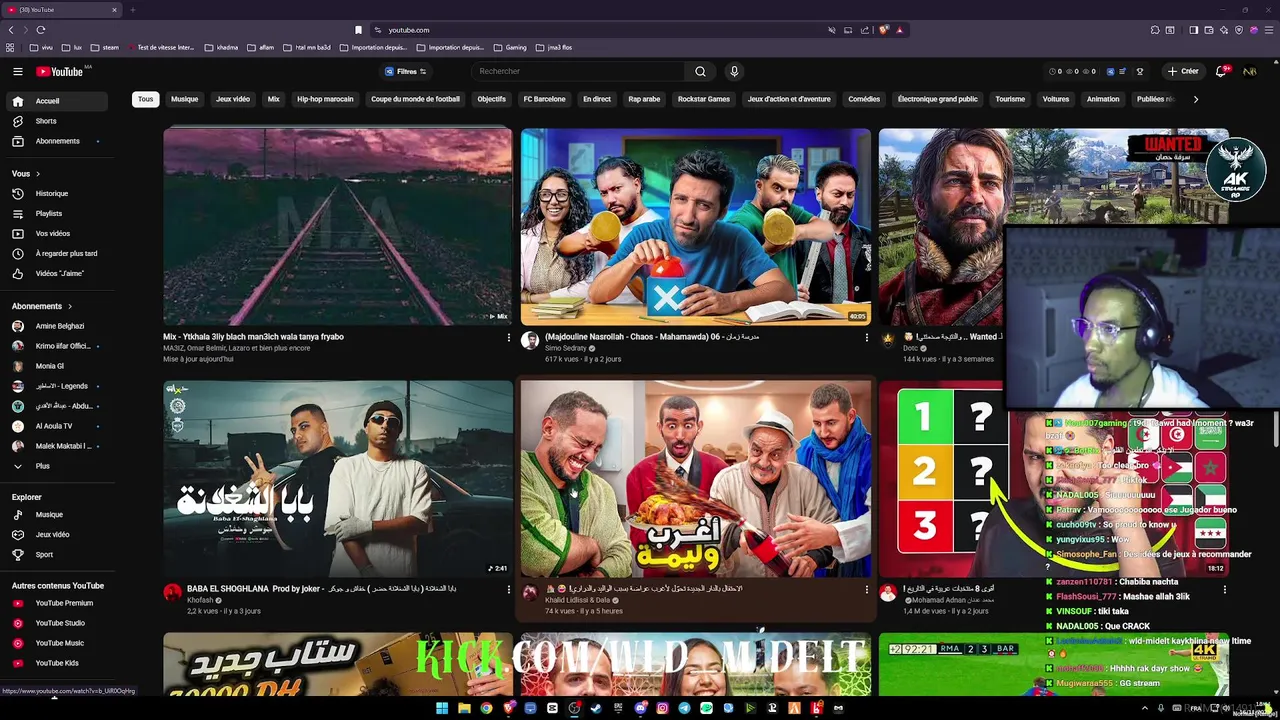Open Shorts in the sidebar
The image size is (1280, 720).
(x=55, y=121)
